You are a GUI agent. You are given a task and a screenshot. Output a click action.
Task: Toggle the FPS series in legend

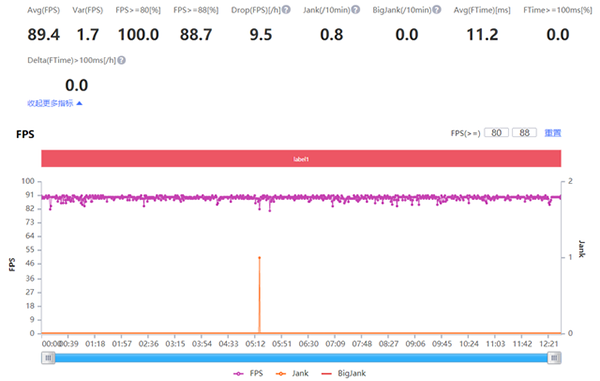248,373
